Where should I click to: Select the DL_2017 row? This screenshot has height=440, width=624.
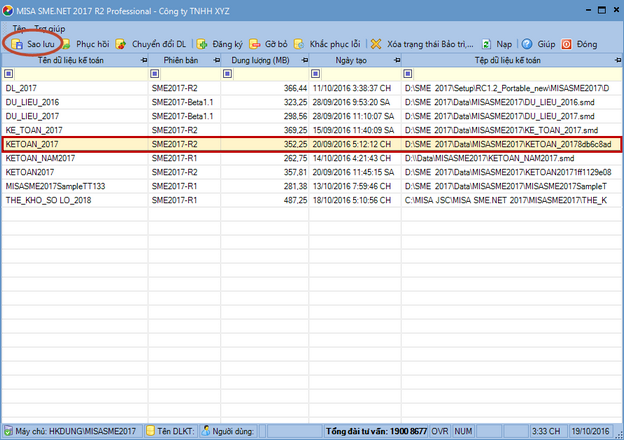pyautogui.click(x=312, y=88)
